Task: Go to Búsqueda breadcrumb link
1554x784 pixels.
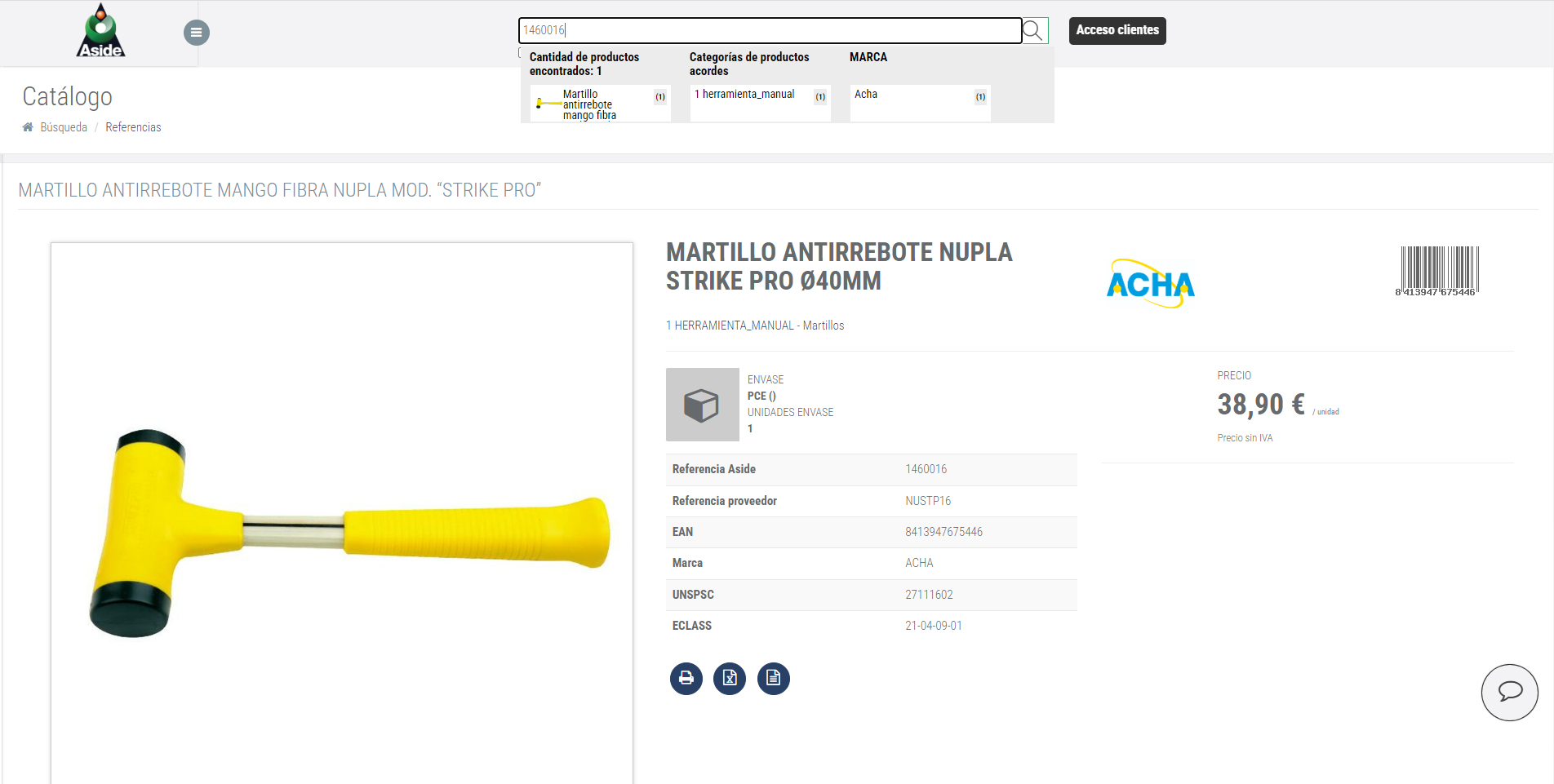Action: pos(64,127)
